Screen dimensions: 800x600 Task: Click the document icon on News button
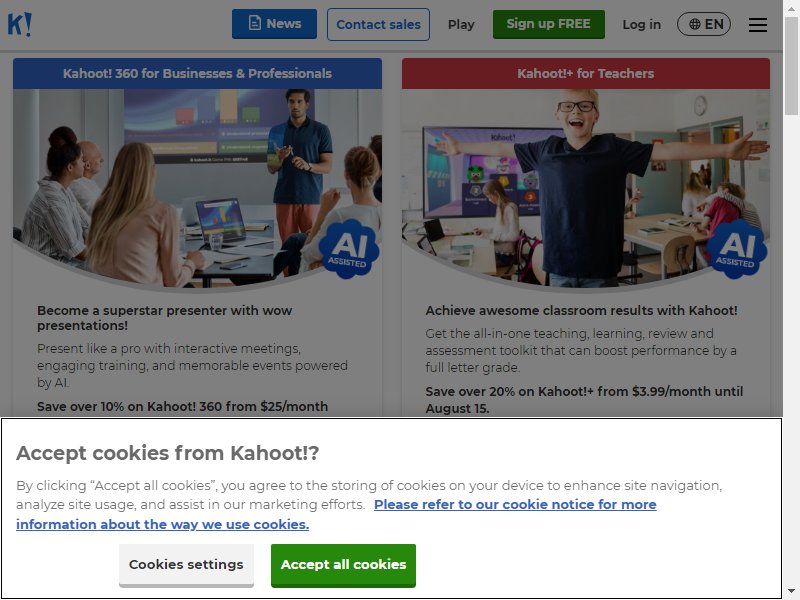pos(254,23)
